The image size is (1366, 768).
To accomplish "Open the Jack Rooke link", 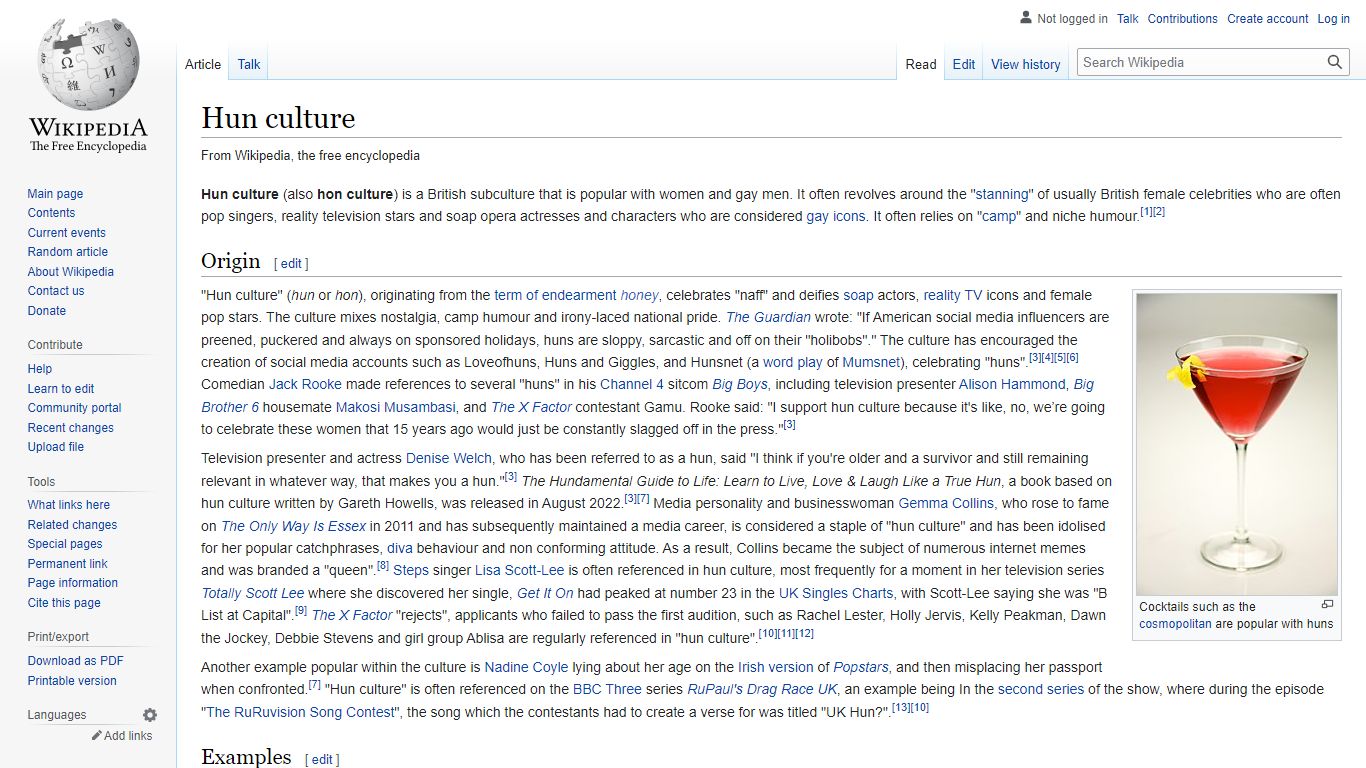I will 305,384.
